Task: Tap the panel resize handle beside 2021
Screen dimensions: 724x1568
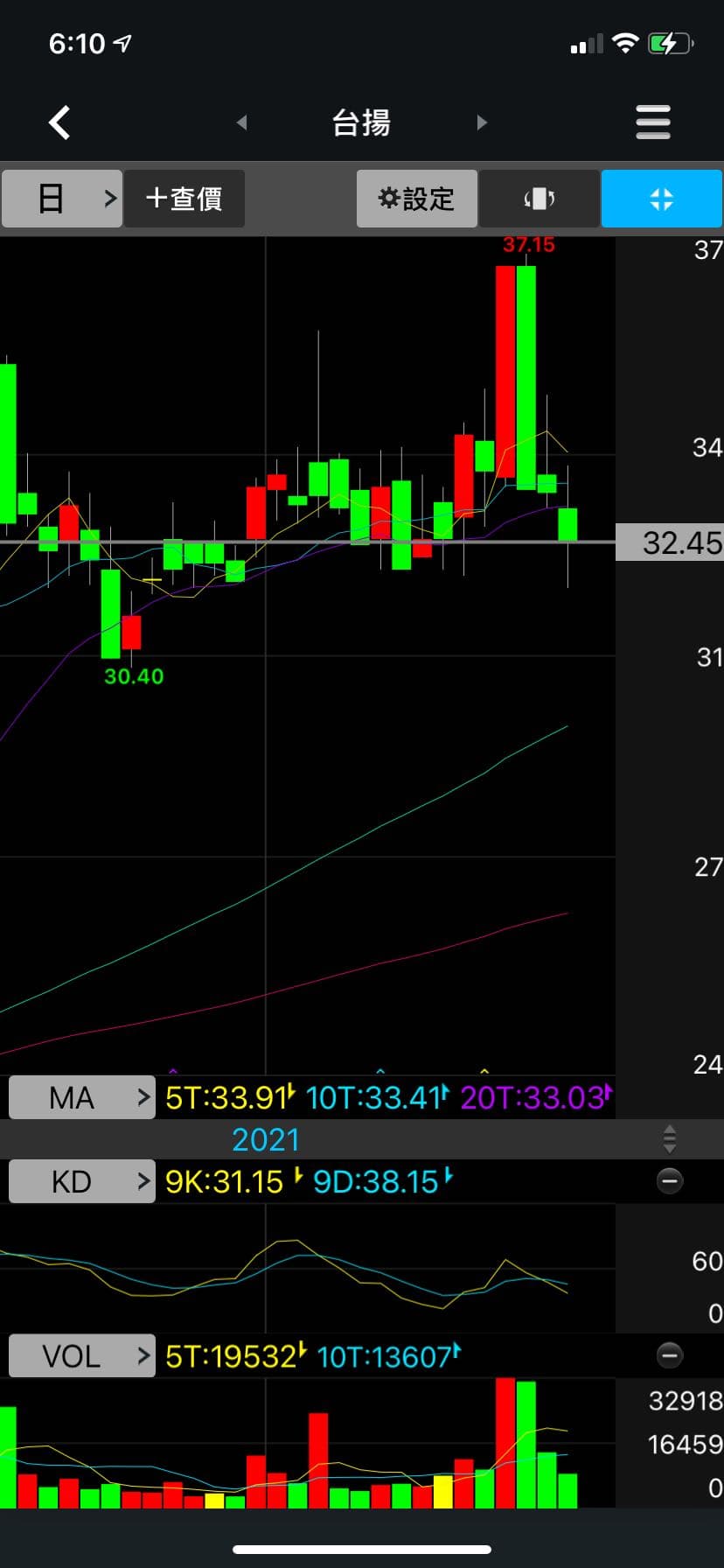Action: pyautogui.click(x=670, y=1139)
